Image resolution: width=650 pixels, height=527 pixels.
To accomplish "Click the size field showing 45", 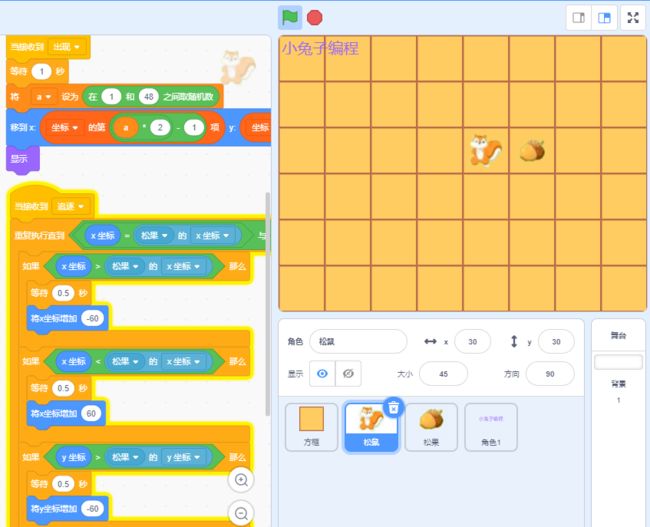I will coord(443,374).
